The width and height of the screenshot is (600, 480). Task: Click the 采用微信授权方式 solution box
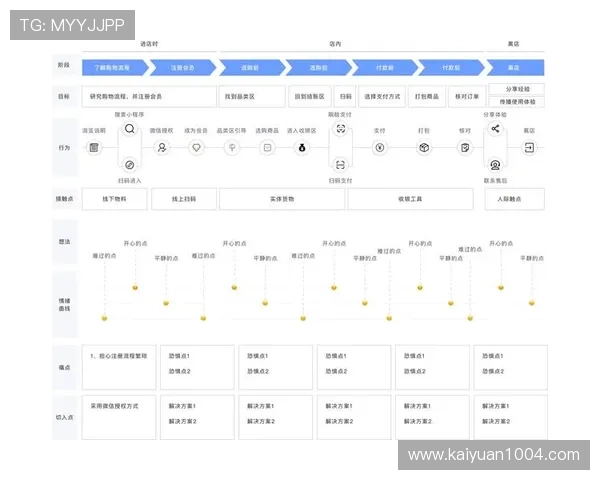tap(118, 416)
